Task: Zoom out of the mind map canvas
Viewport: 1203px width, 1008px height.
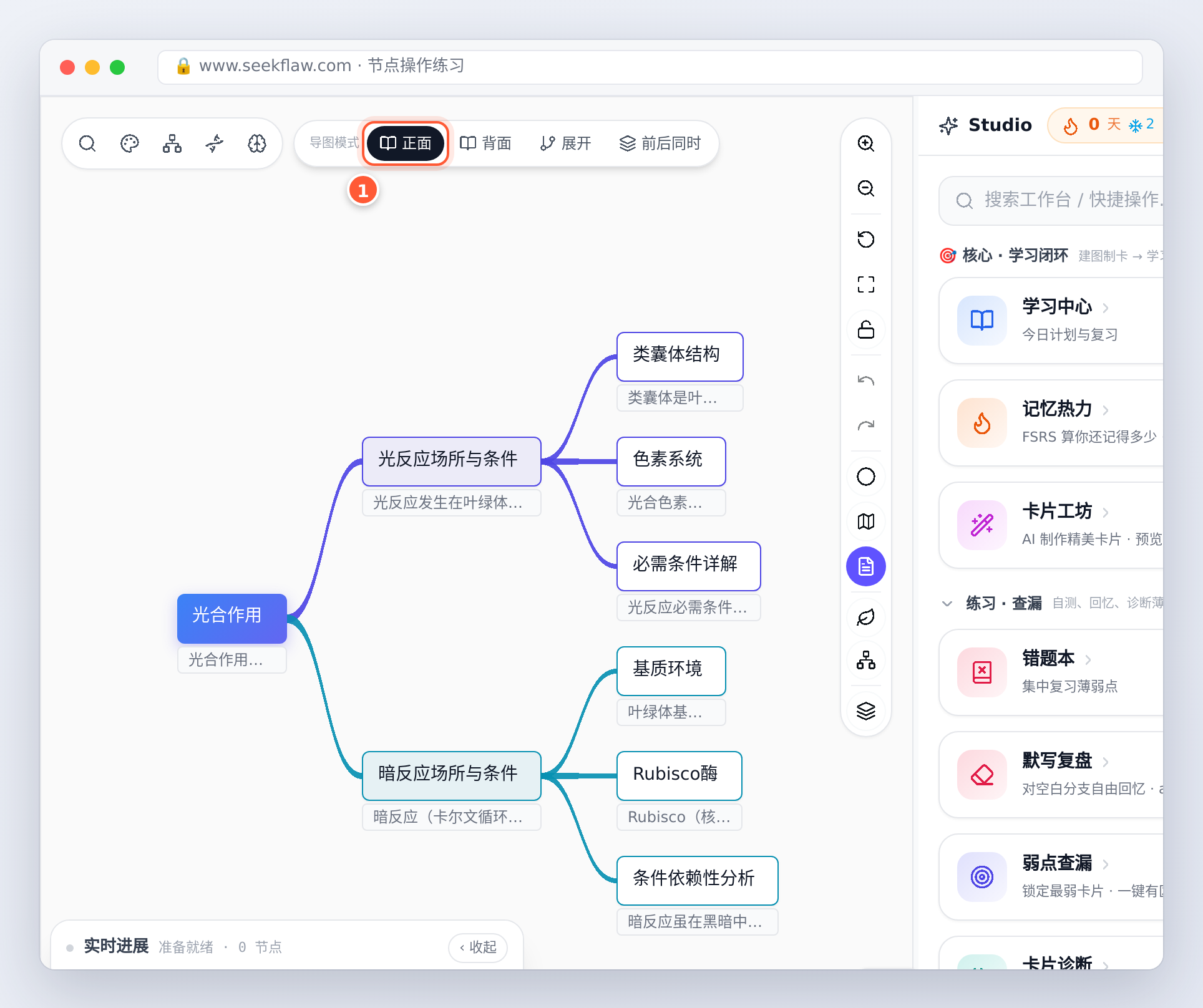Action: [866, 188]
